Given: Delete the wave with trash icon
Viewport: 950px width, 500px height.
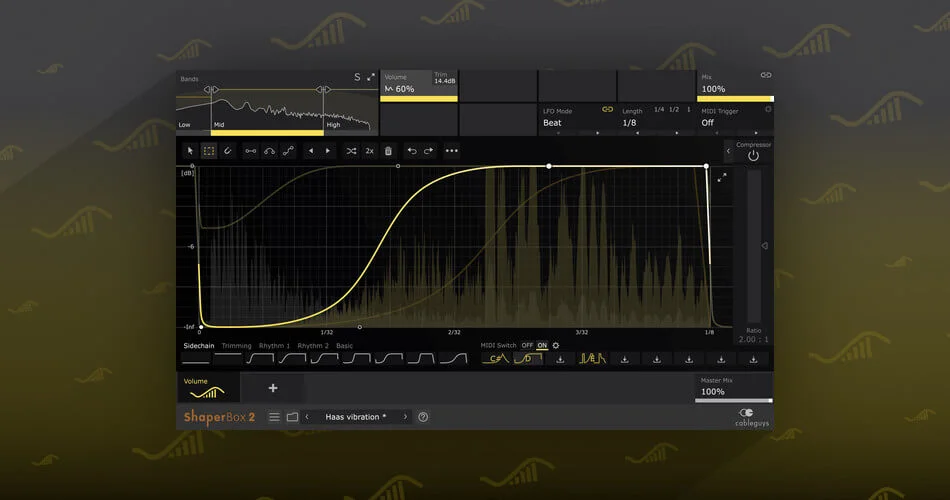Looking at the screenshot, I should (x=388, y=151).
